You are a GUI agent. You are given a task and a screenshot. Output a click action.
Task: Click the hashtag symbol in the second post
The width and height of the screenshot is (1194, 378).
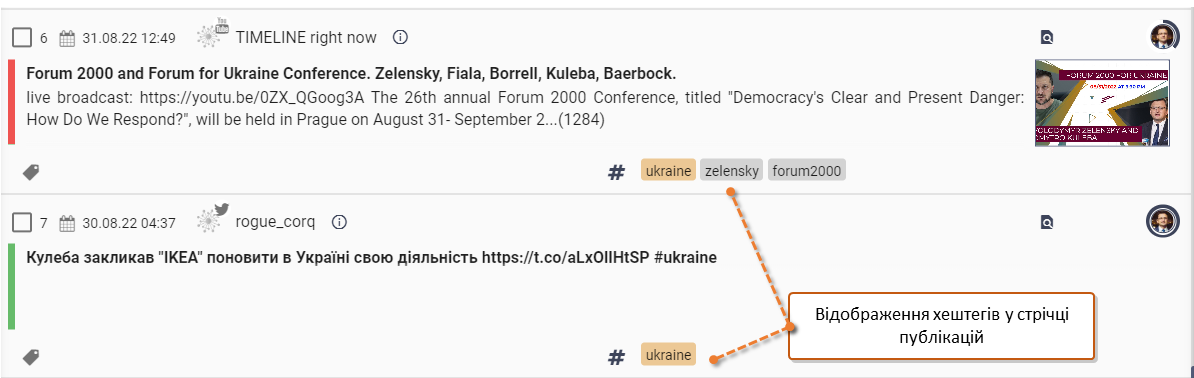click(x=616, y=356)
